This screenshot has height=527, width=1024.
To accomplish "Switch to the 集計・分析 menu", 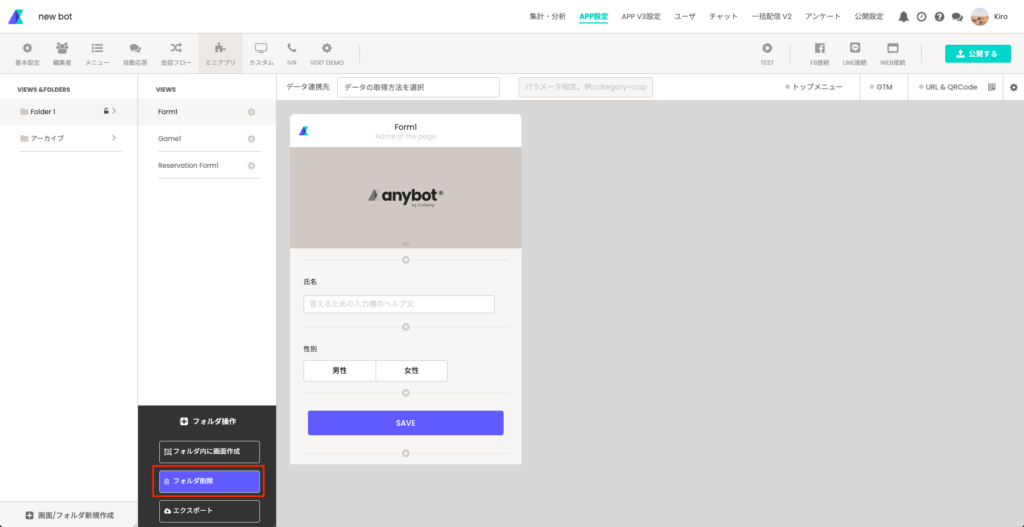I will click(x=547, y=17).
